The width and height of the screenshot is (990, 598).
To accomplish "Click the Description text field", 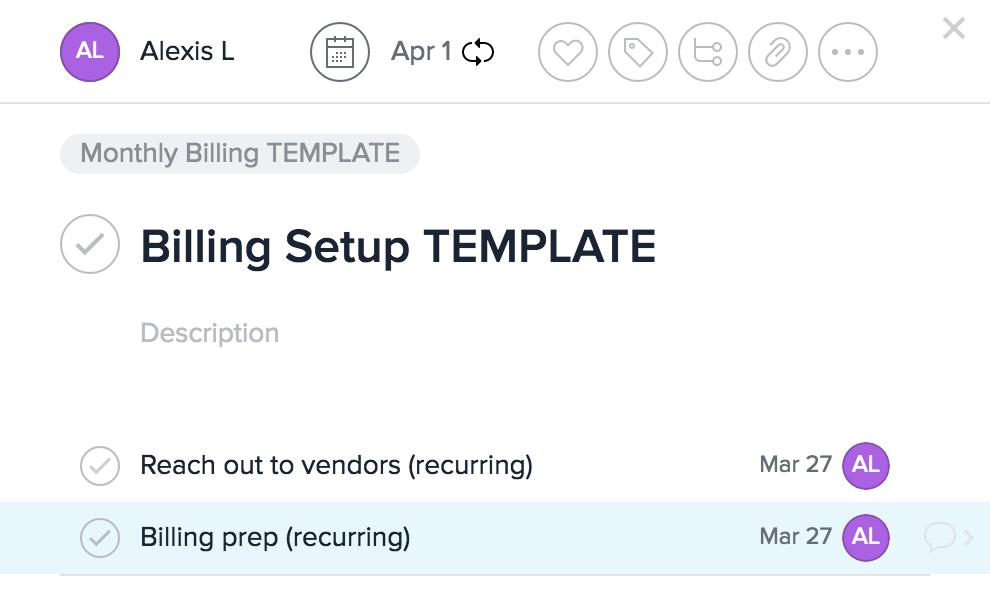I will tap(210, 333).
